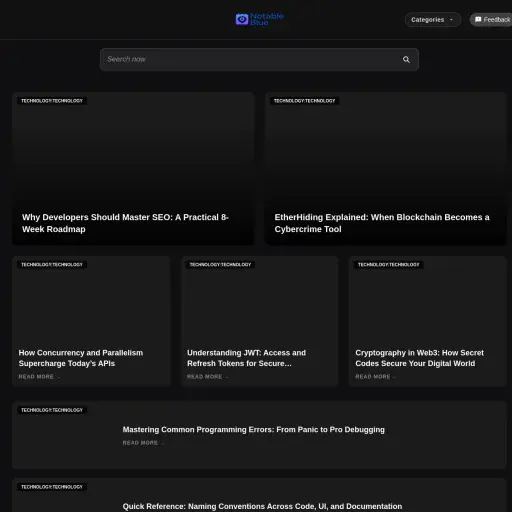Open Quick Reference Naming Conventions article title
The image size is (512, 512).
pos(262,506)
